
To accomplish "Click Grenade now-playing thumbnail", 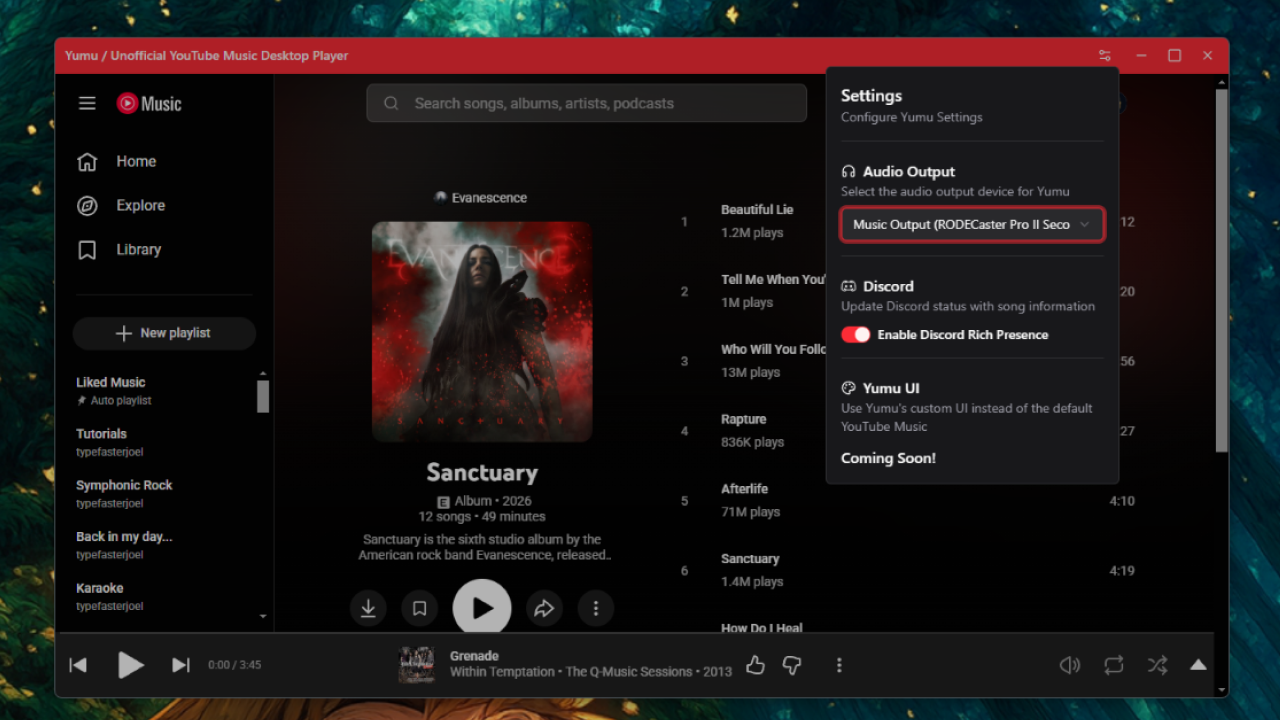I will (x=416, y=665).
